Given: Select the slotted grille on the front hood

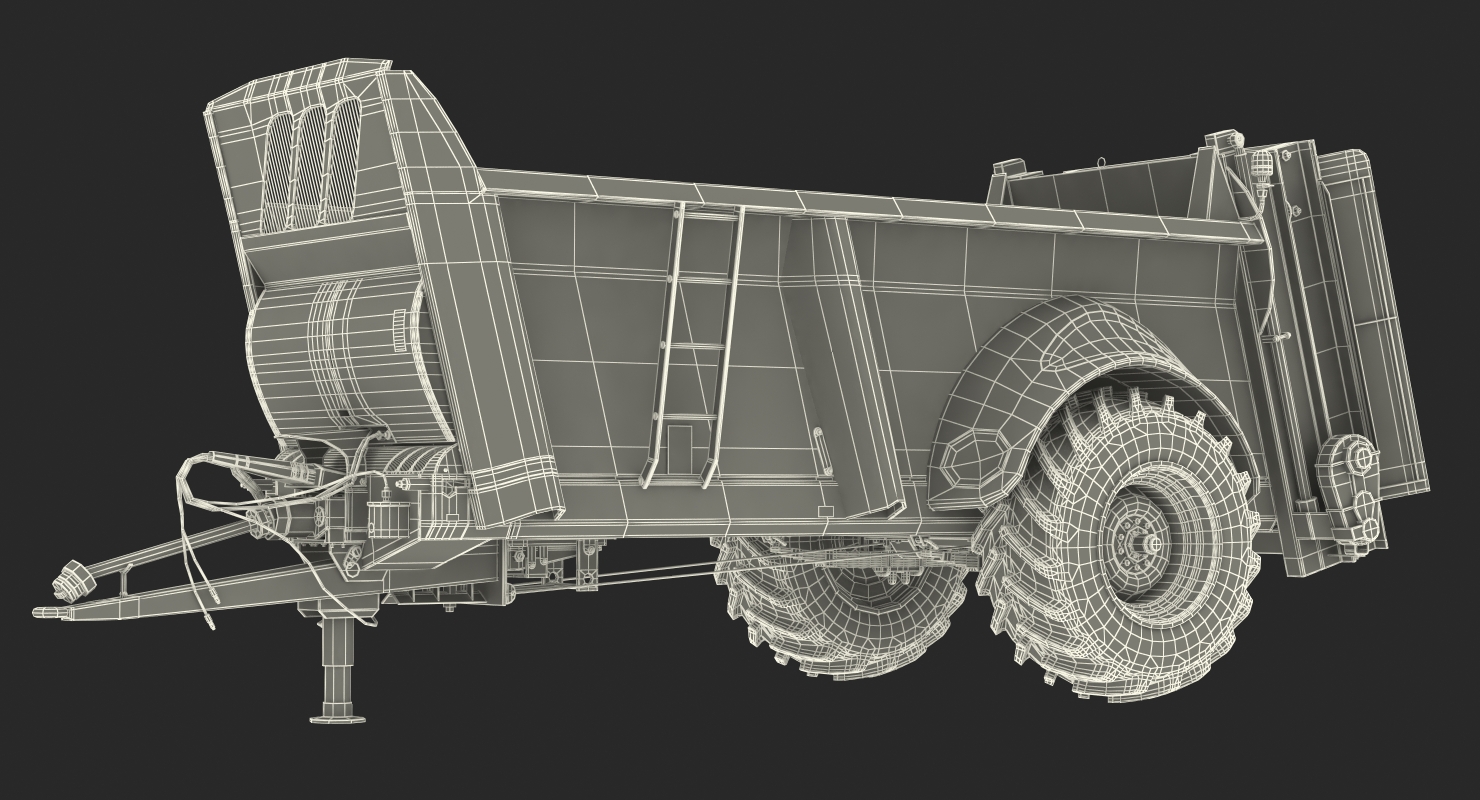Looking at the screenshot, I should (309, 164).
